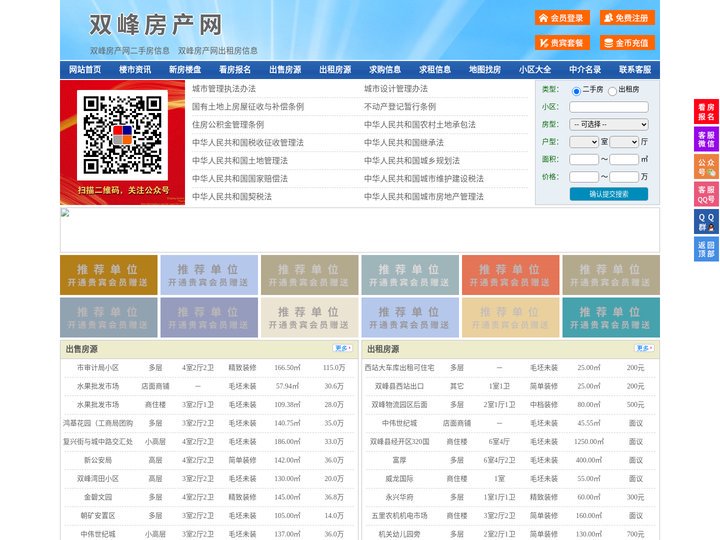
Task: Click the 返回顶部 floating sidebar icon
Action: click(x=706, y=249)
